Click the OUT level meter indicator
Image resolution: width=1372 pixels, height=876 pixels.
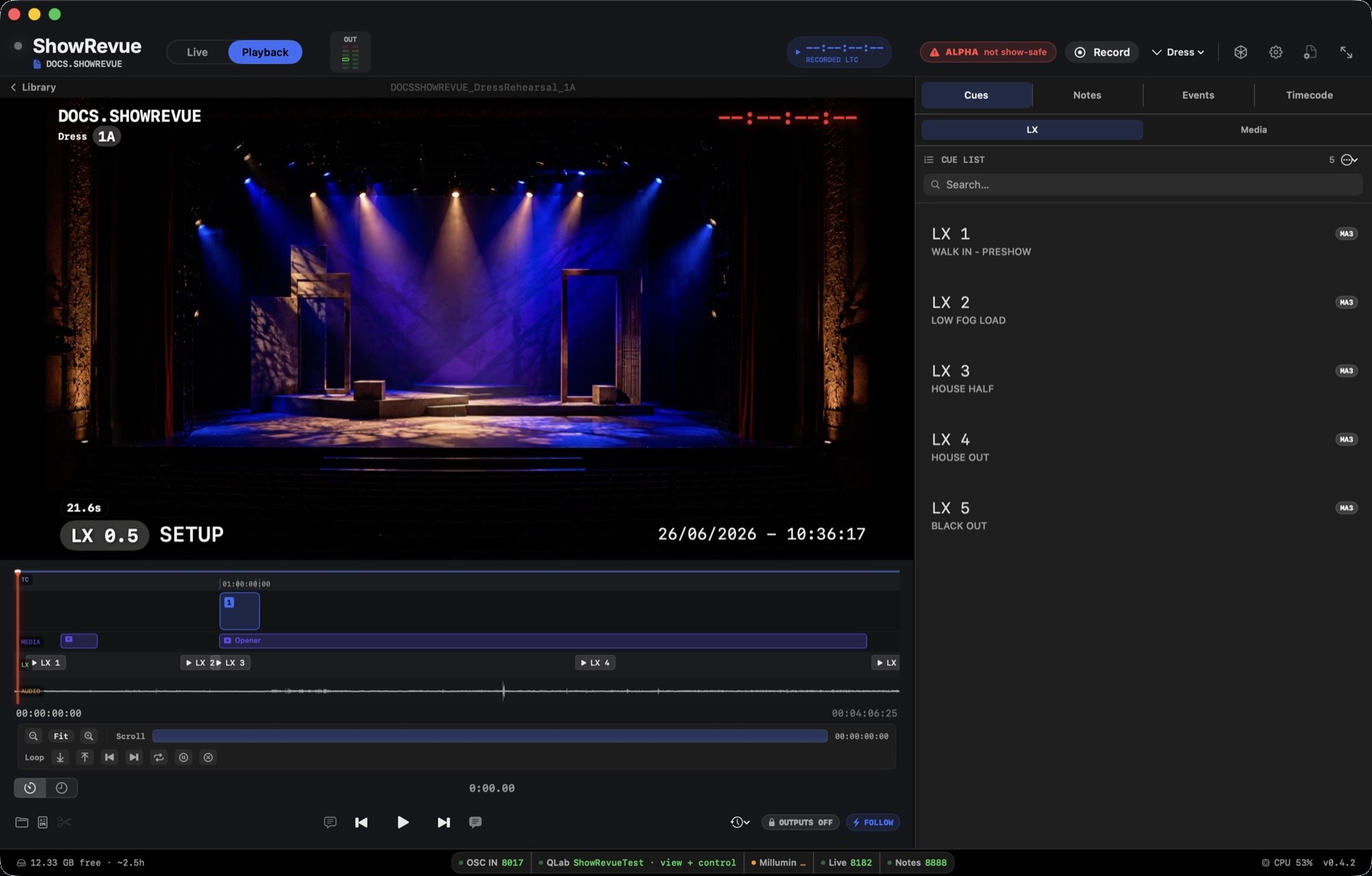350,52
